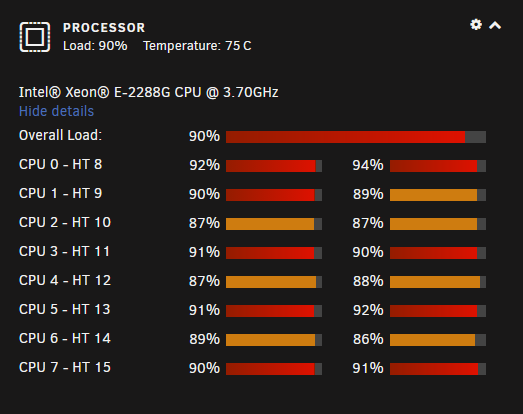Screen dimensions: 523x414
Task: Click the Overall Load label
Action: point(60,135)
